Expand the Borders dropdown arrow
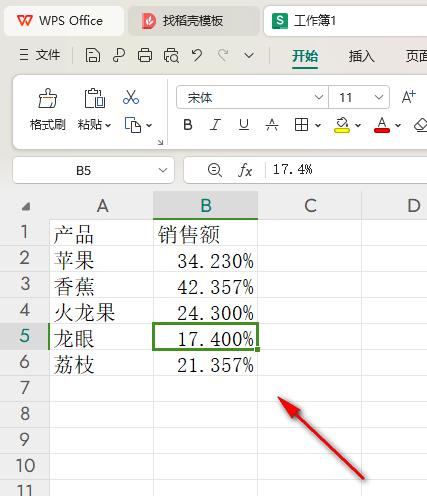Image resolution: width=427 pixels, height=496 pixels. 318,126
